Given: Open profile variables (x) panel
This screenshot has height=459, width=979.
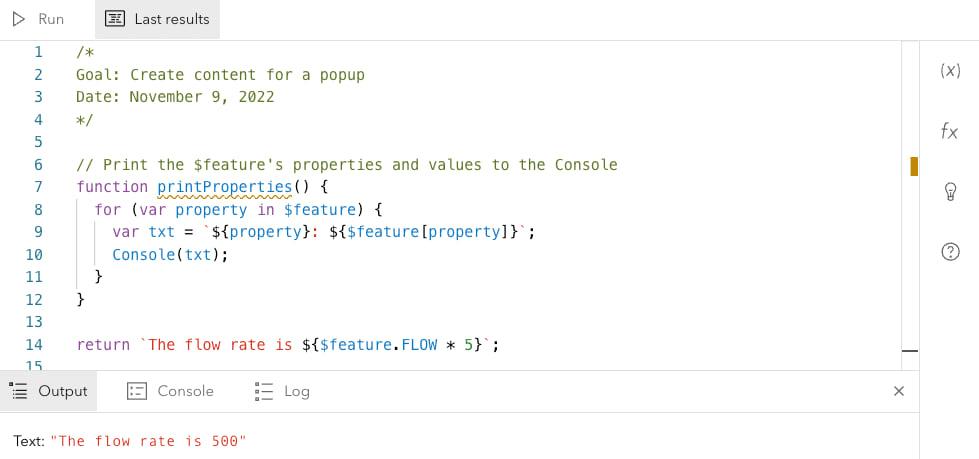Looking at the screenshot, I should 950,70.
